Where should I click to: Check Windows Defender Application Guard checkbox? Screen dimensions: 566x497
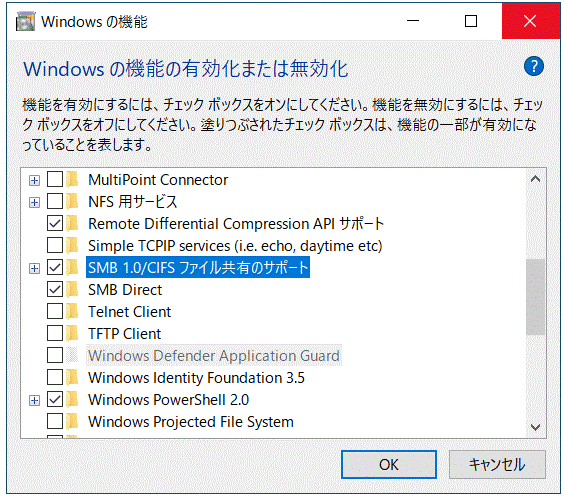tap(55, 356)
